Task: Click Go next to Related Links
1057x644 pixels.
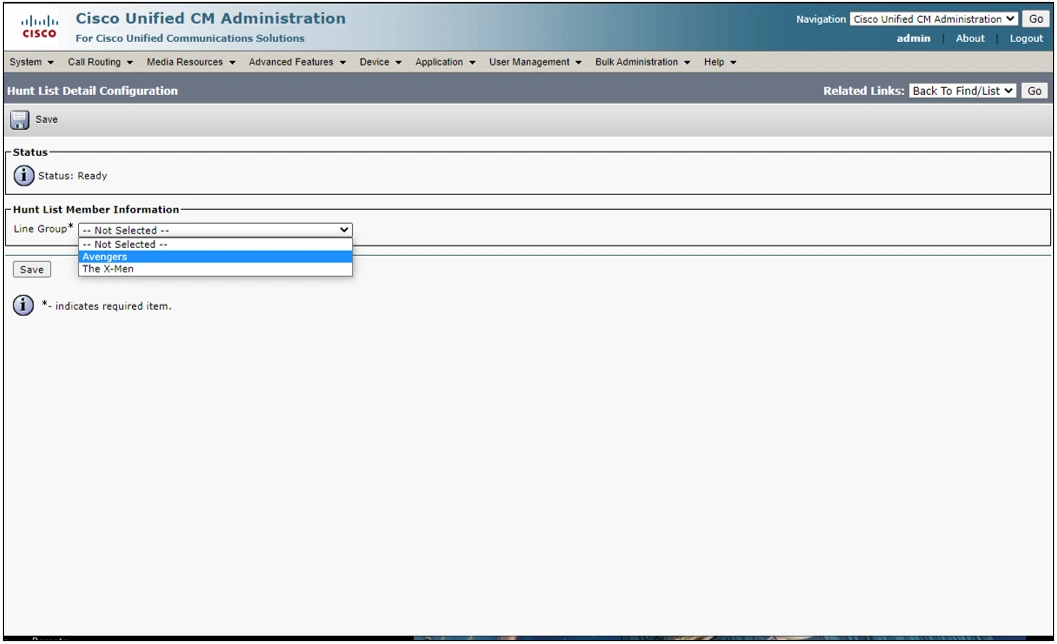Action: tap(1034, 90)
